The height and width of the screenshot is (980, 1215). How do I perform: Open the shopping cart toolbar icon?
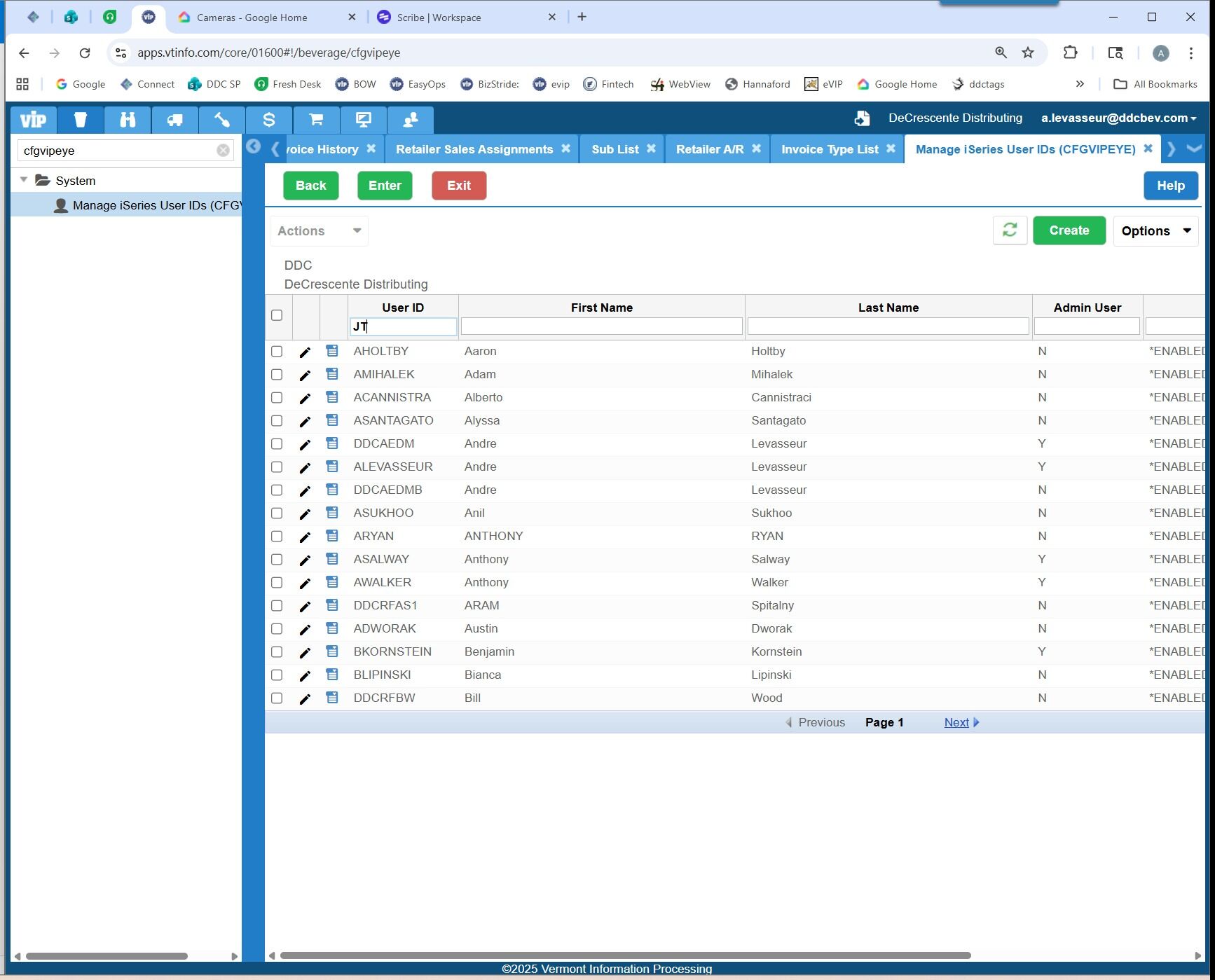click(316, 120)
